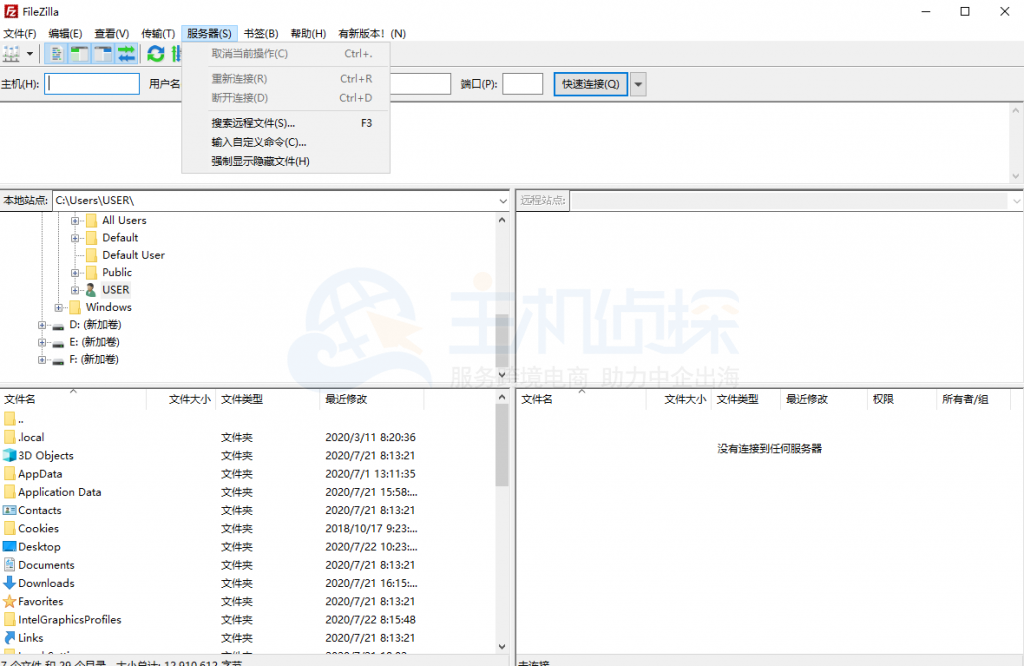
Task: Select the Application Data folder icon
Action: click(x=10, y=492)
